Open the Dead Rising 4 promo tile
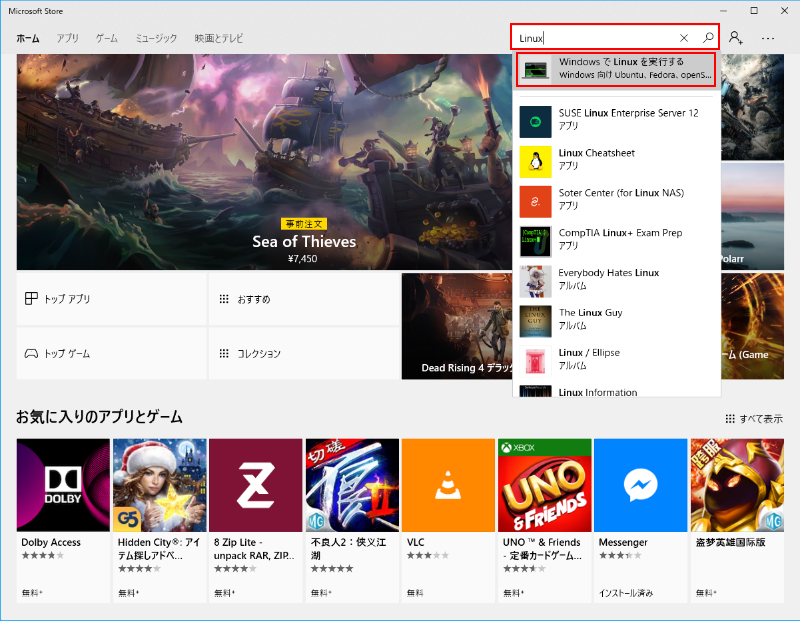The width and height of the screenshot is (800, 621). pos(457,326)
